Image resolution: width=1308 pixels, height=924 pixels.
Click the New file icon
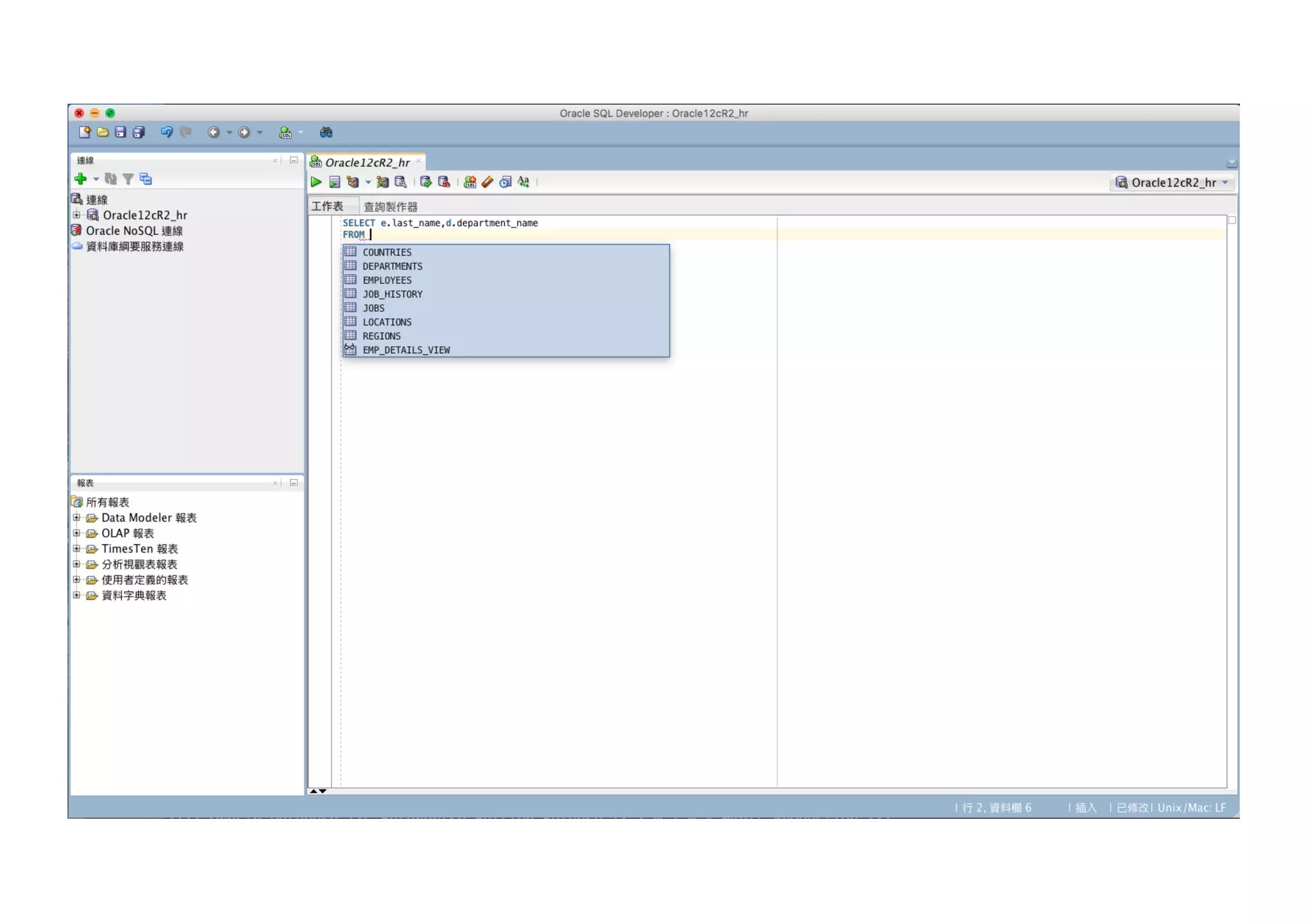84,132
